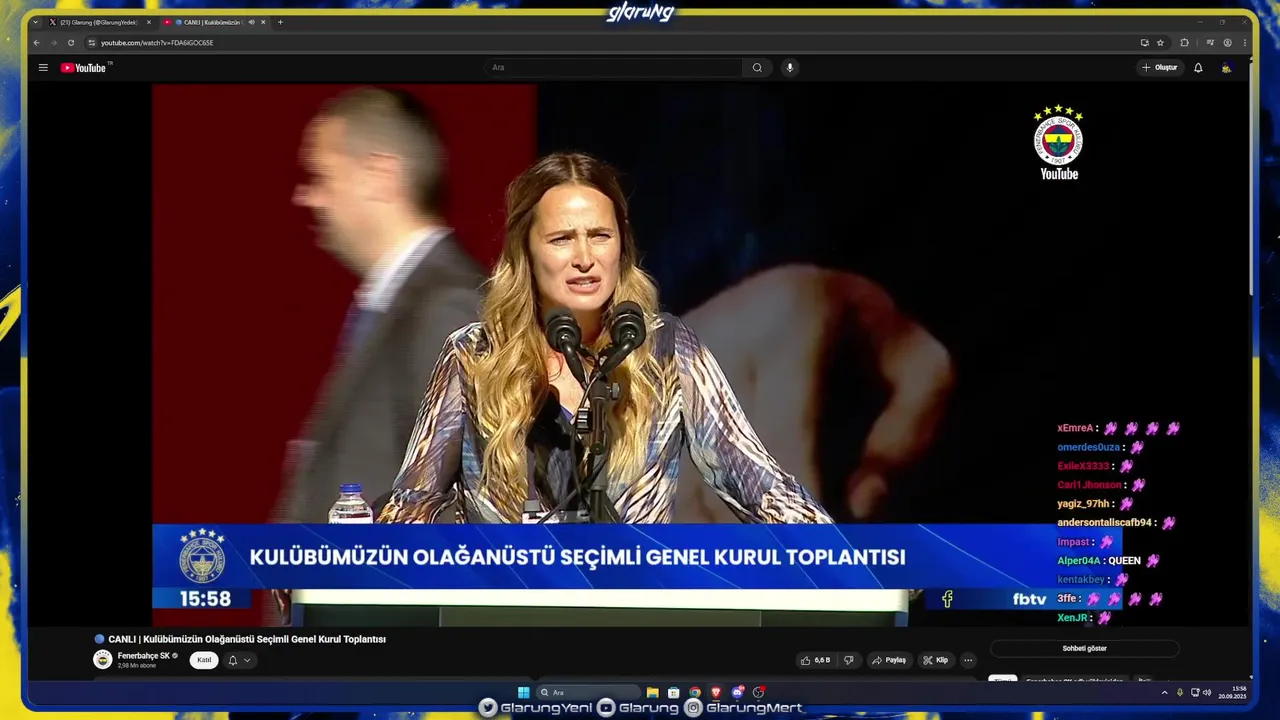The height and width of the screenshot is (720, 1280).
Task: Click the video title text below player
Action: pyautogui.click(x=247, y=639)
